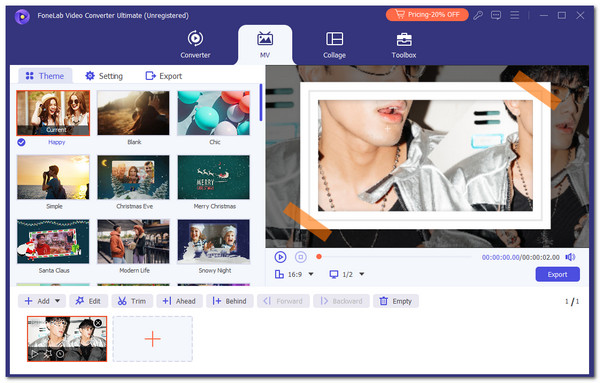Click the theme list scrollbar
This screenshot has height=383, width=600.
coord(261,103)
